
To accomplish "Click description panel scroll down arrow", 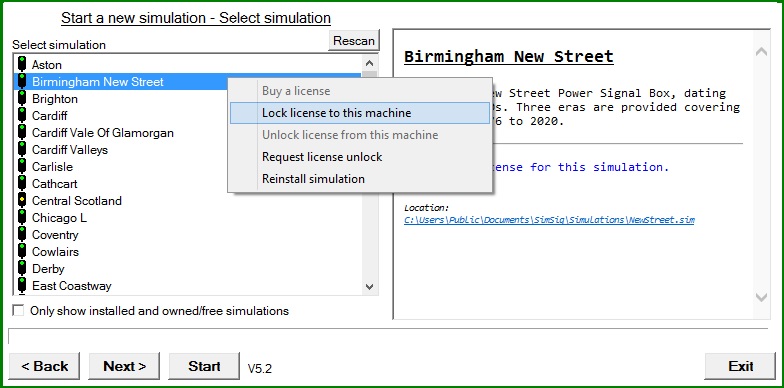I will (762, 297).
